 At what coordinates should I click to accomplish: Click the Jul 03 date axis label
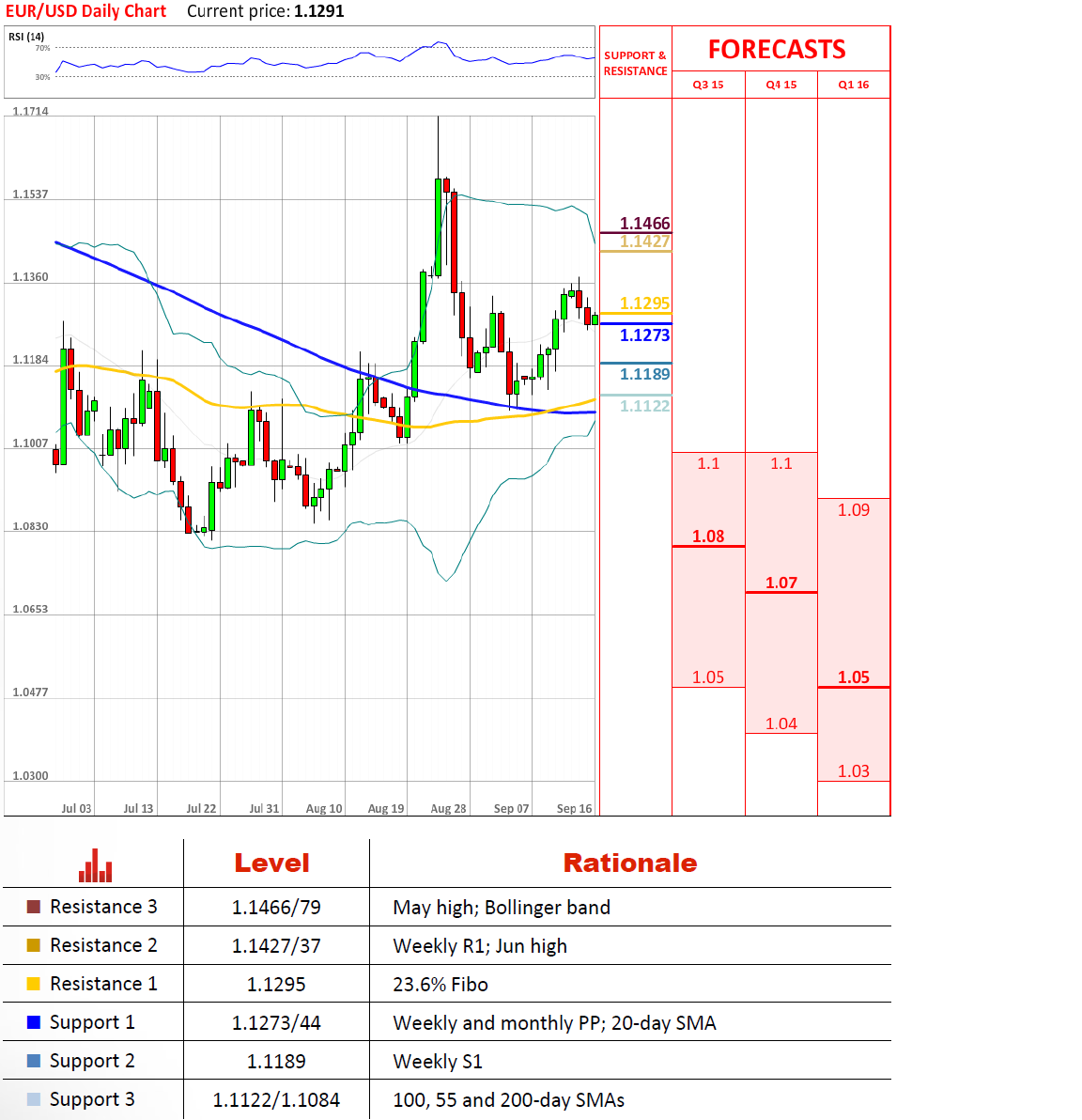coord(76,809)
